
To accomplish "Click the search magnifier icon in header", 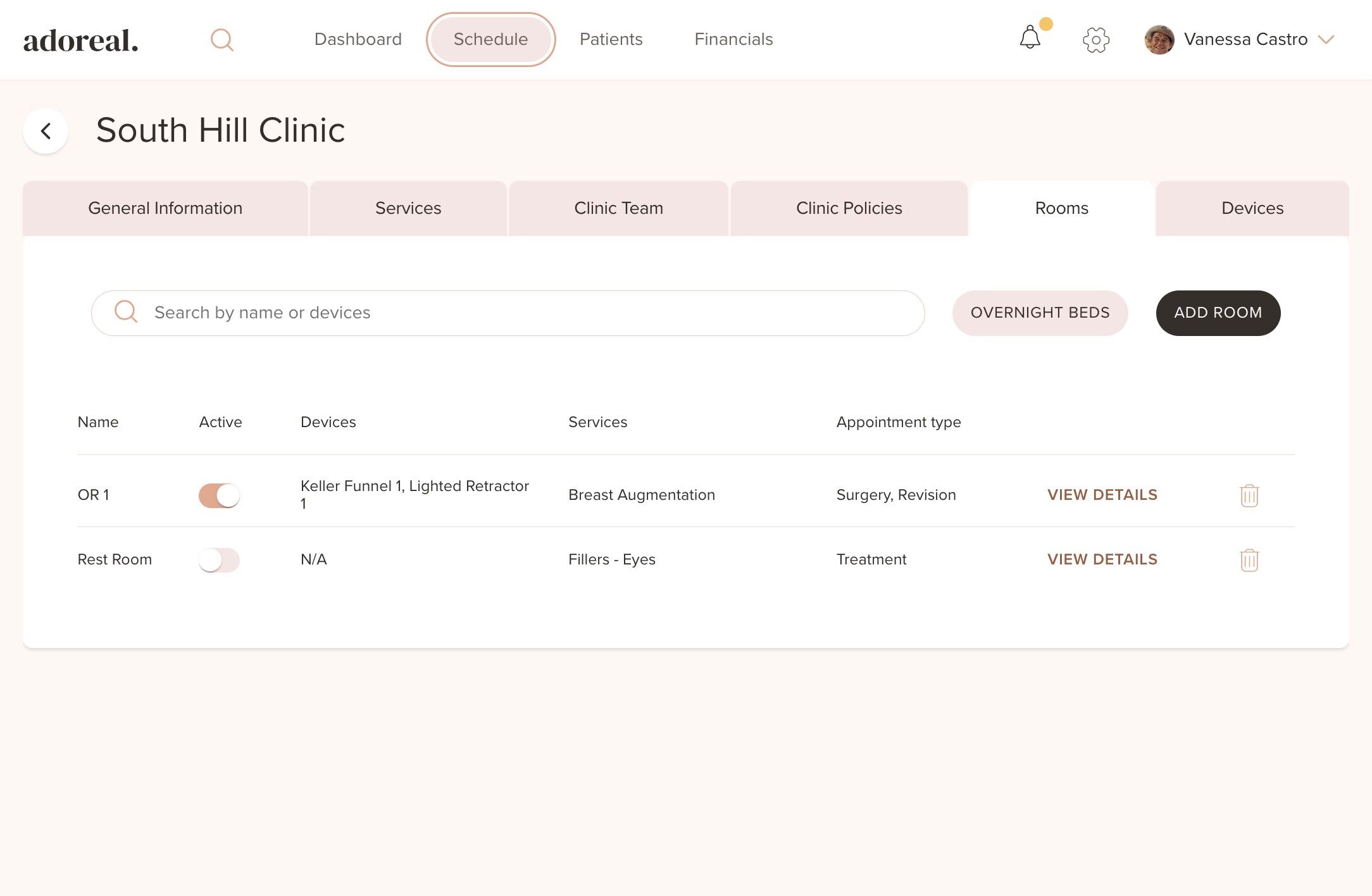I will pos(221,40).
